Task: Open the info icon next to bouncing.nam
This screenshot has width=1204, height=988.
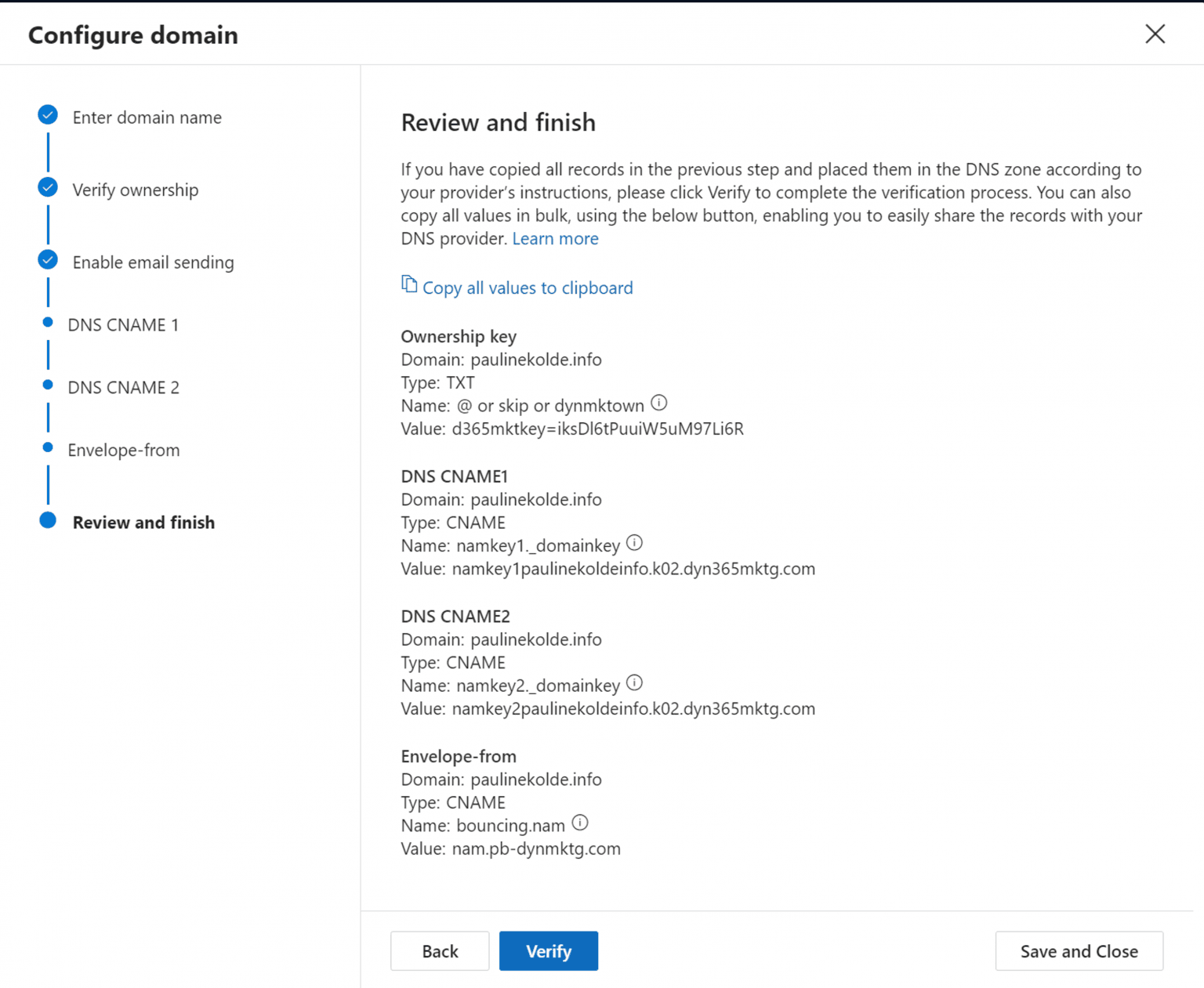Action: pyautogui.click(x=580, y=823)
